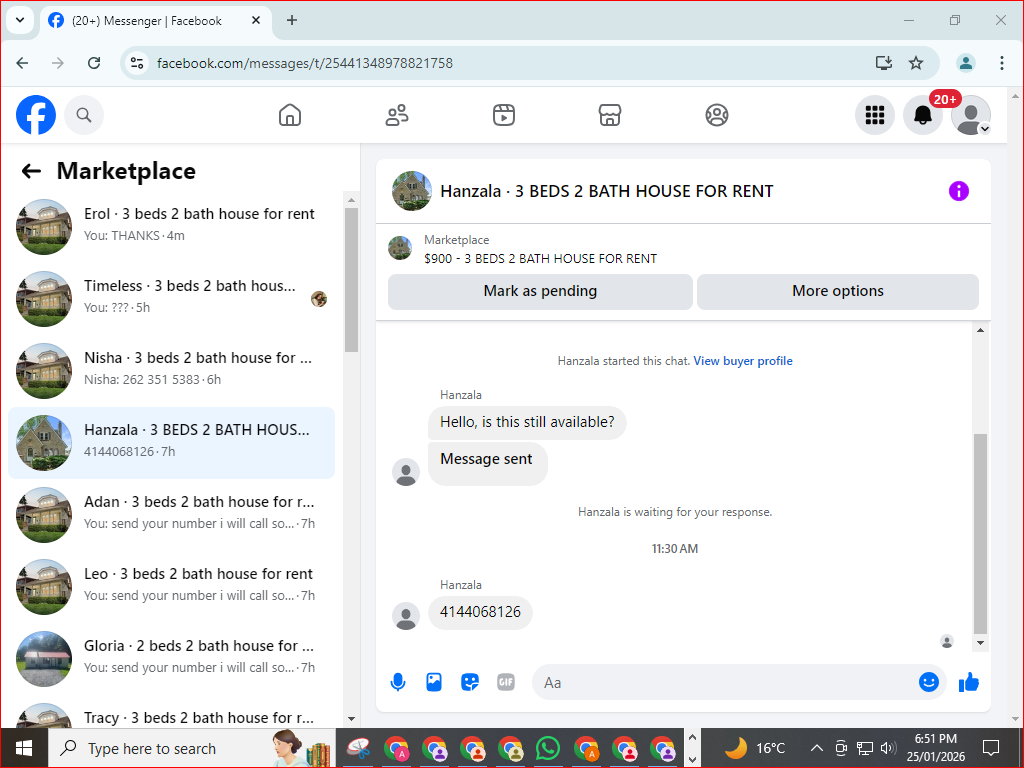Open notifications bell with 20+ badge
This screenshot has height=768, width=1024.
(x=923, y=115)
